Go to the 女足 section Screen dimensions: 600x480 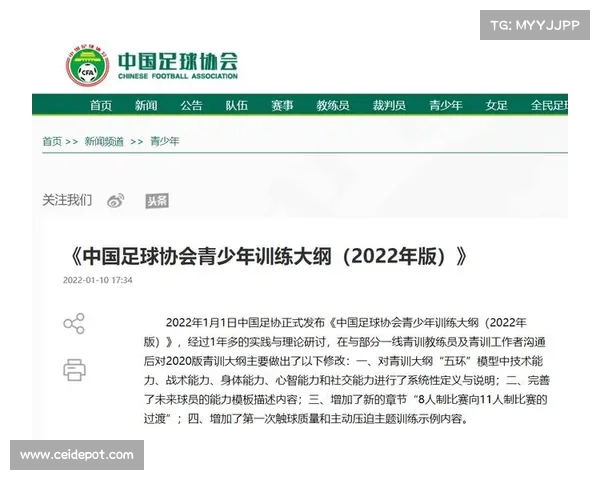click(497, 105)
